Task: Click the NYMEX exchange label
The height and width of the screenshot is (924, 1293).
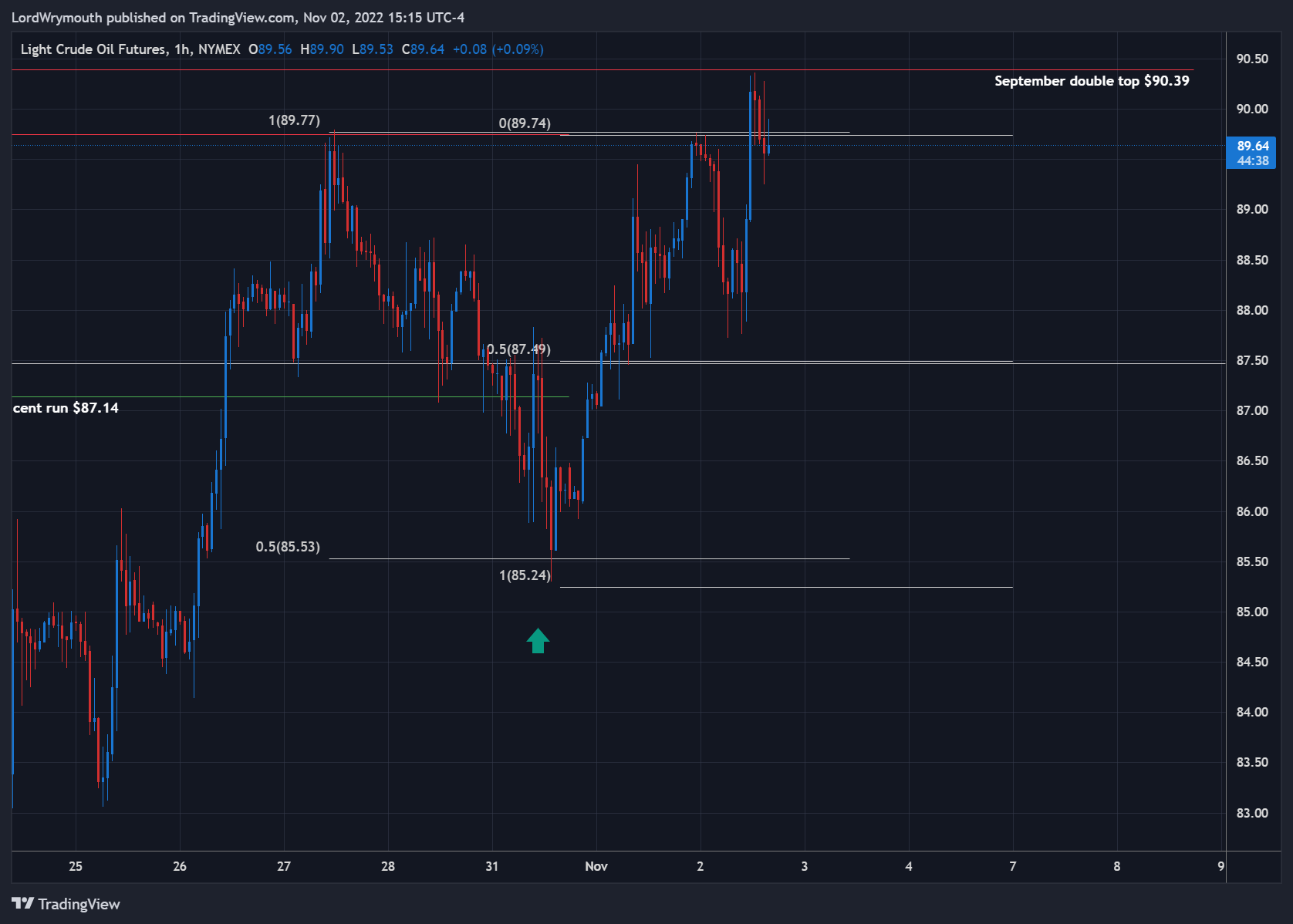Action: (219, 49)
